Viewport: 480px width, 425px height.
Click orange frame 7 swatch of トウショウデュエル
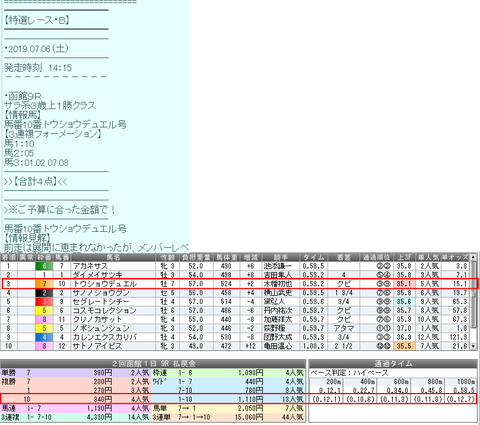pos(44,284)
